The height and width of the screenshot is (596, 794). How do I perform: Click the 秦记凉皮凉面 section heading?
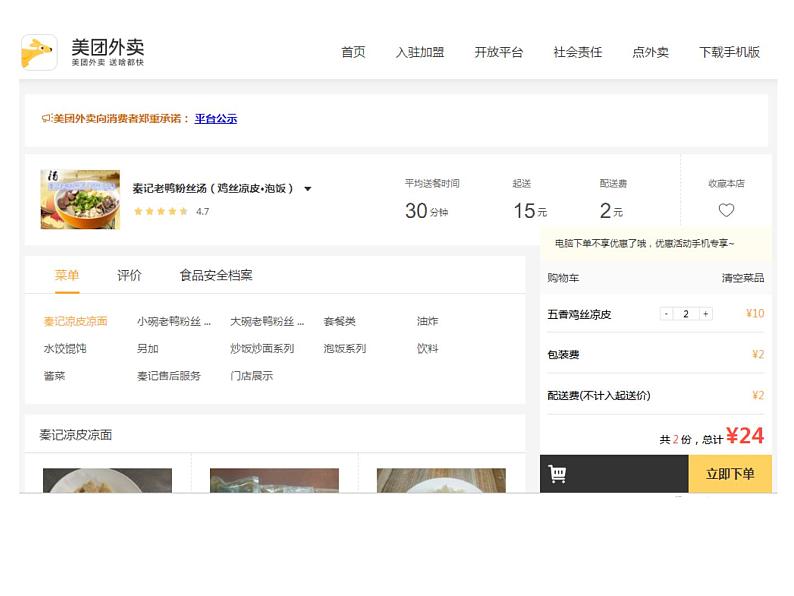(x=75, y=435)
